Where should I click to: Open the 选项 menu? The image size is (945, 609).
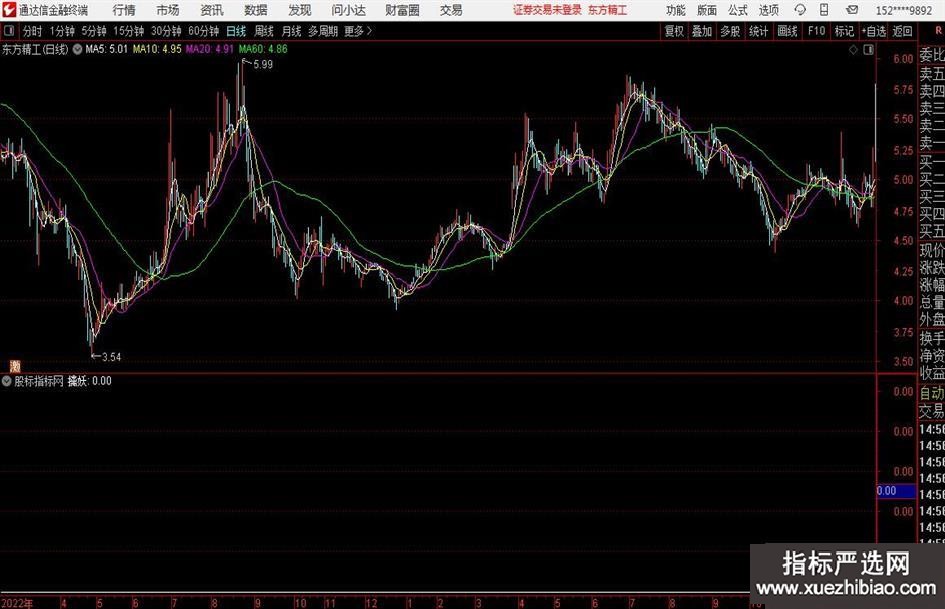[x=768, y=10]
